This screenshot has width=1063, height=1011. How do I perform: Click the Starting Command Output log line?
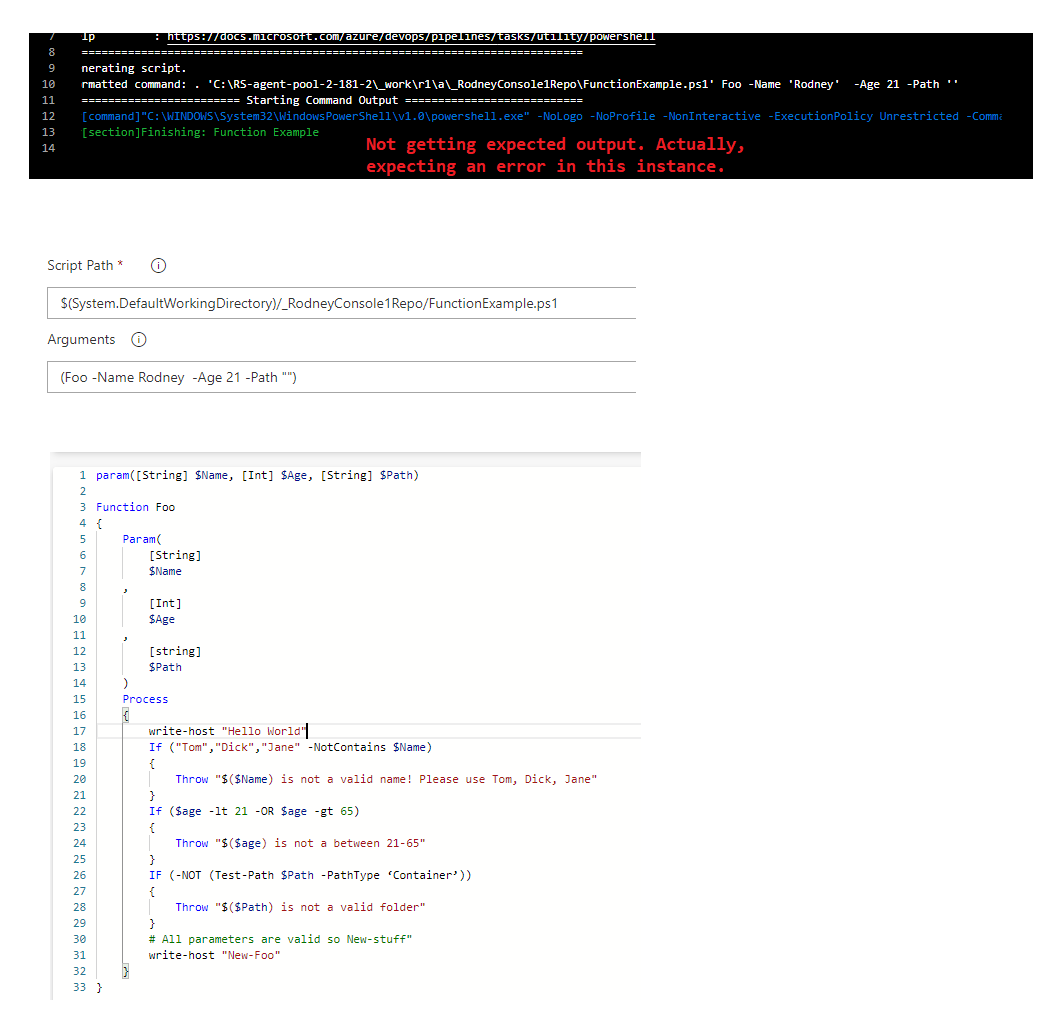tap(332, 100)
